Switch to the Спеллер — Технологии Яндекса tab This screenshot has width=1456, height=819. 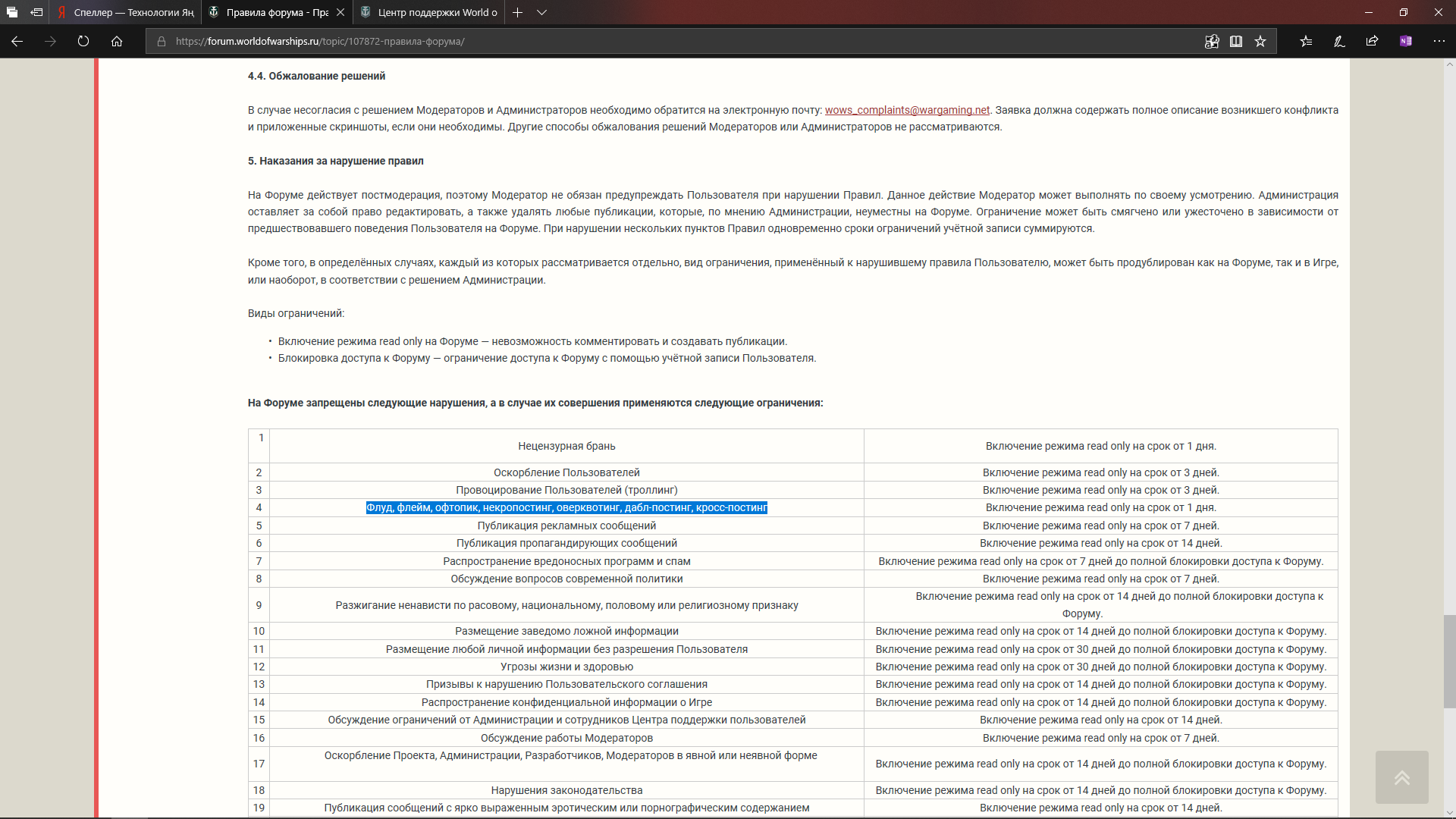tap(125, 12)
